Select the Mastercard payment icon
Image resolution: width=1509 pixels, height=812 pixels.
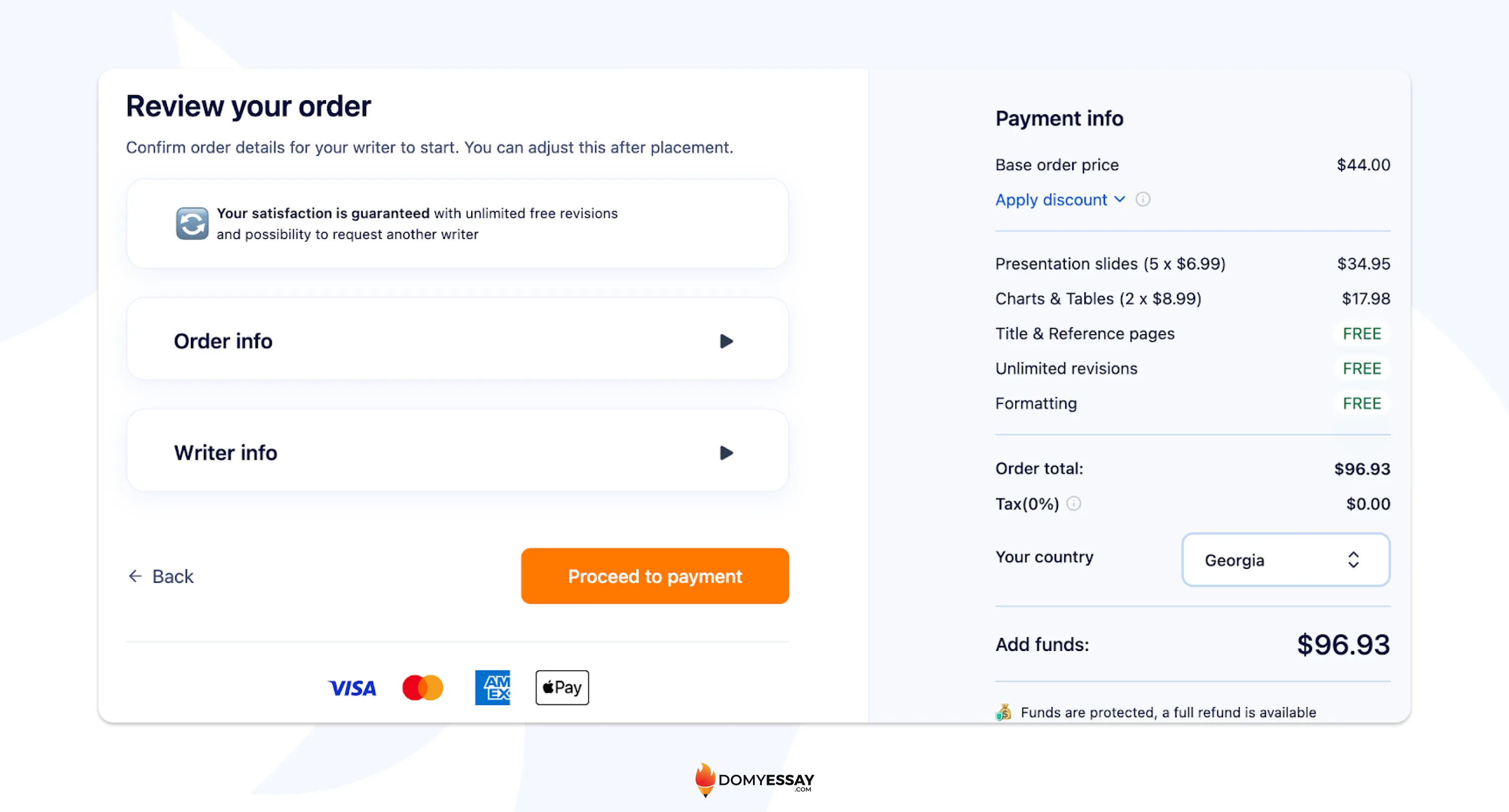coord(422,687)
